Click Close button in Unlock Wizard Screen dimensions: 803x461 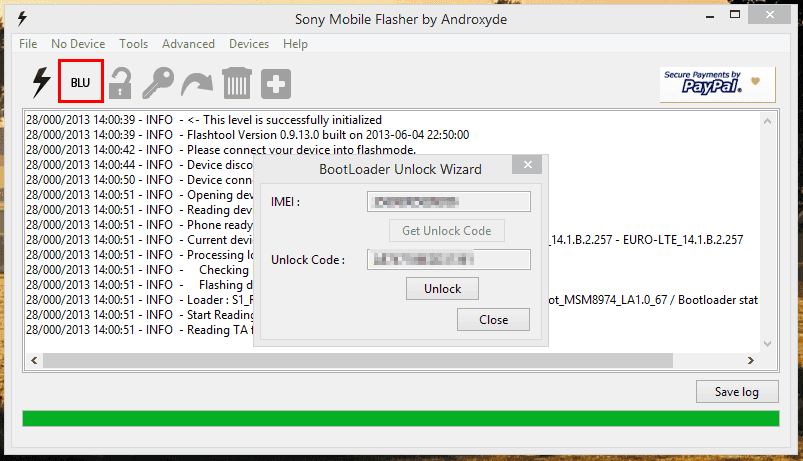click(494, 320)
